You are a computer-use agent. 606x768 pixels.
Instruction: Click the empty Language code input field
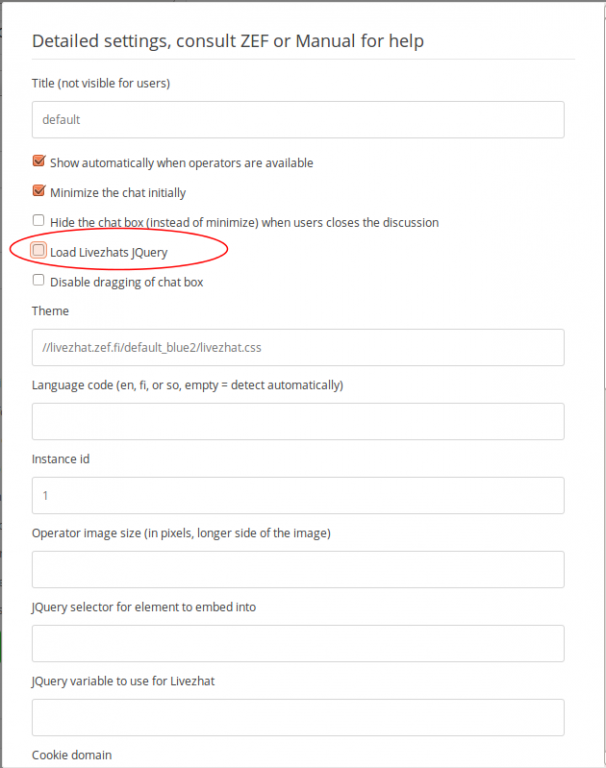click(x=298, y=421)
